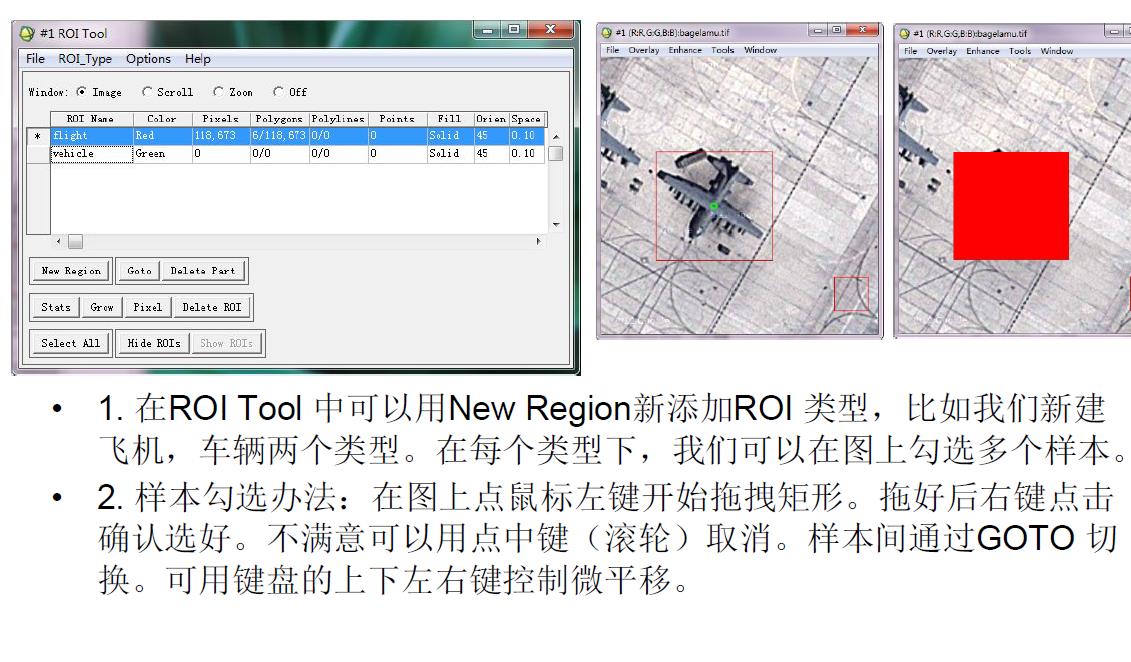Screen dimensions: 1131x662
Task: Click the asterisk marker beside flight row
Action: coord(38,136)
